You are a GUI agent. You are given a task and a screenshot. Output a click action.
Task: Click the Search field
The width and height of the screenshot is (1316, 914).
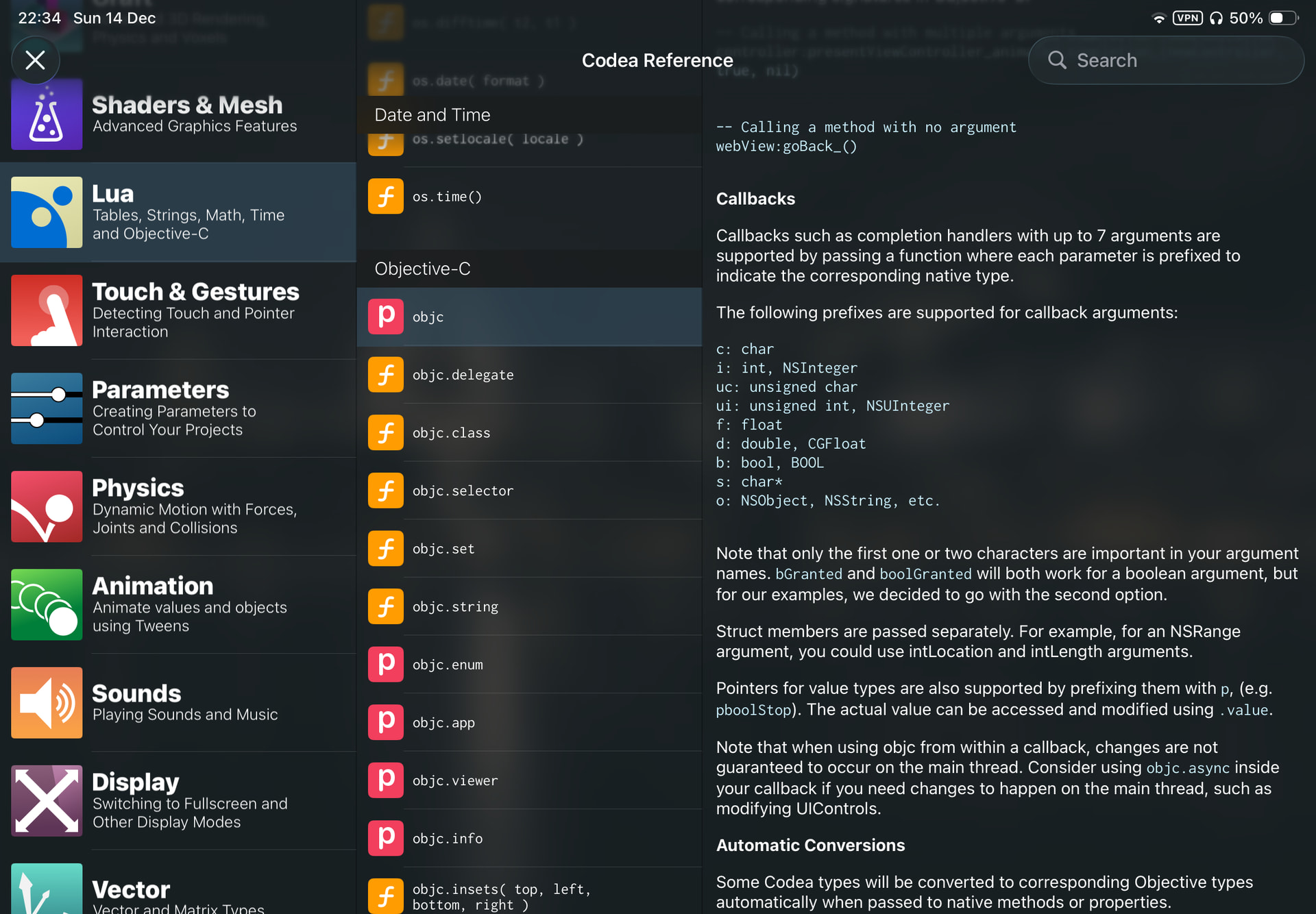pyautogui.click(x=1165, y=60)
